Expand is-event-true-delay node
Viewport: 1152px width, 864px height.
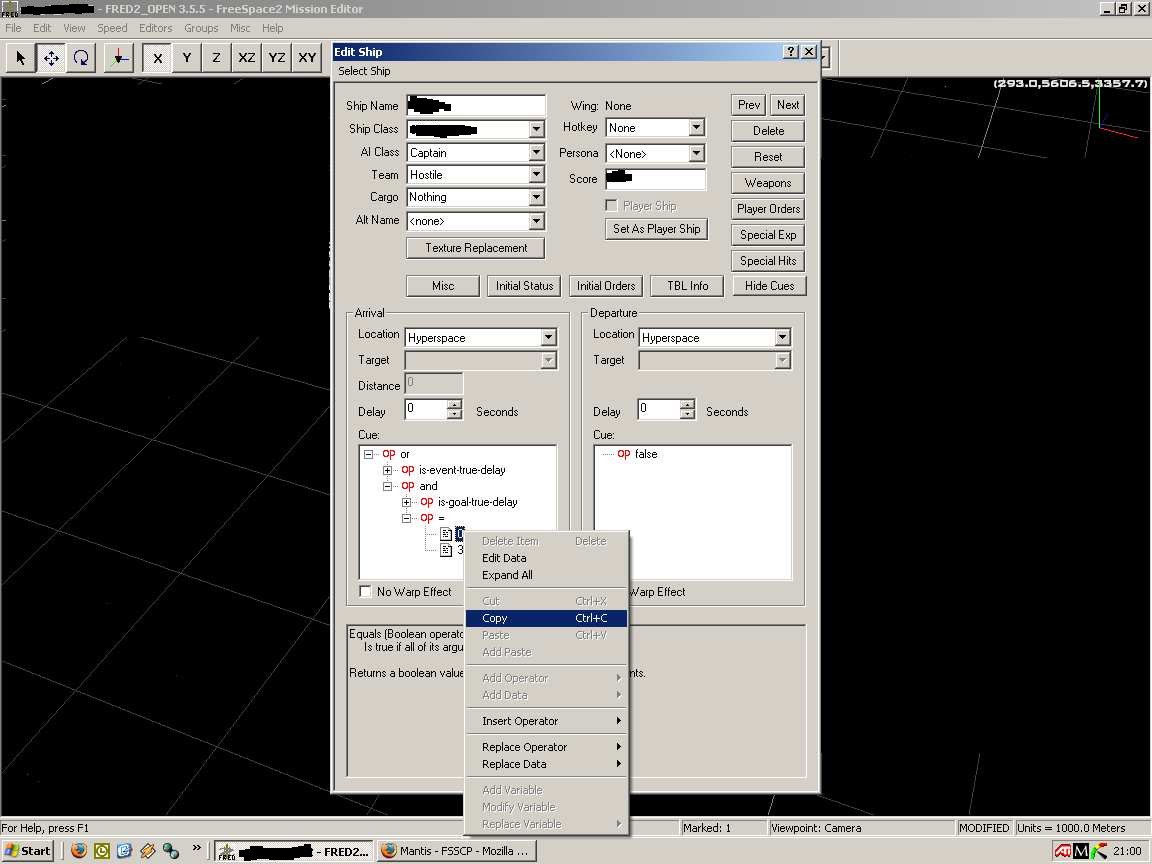(x=387, y=470)
